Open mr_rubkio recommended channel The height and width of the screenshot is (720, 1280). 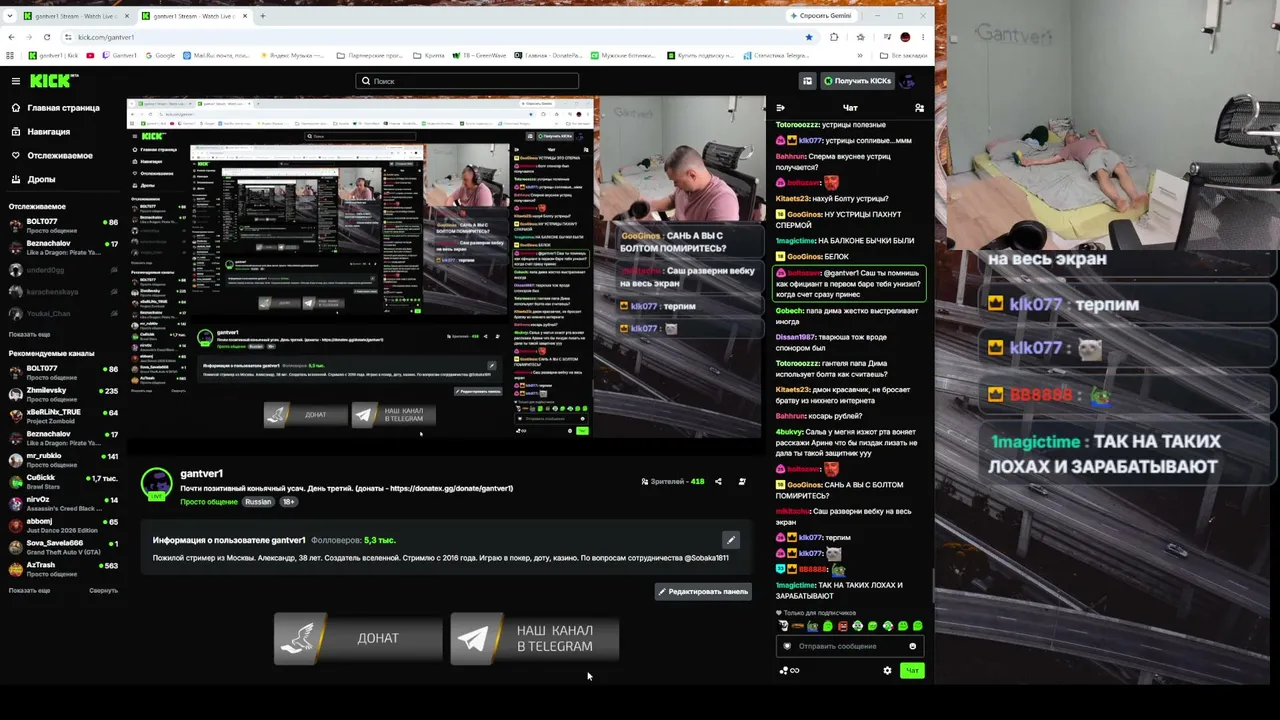pyautogui.click(x=63, y=460)
